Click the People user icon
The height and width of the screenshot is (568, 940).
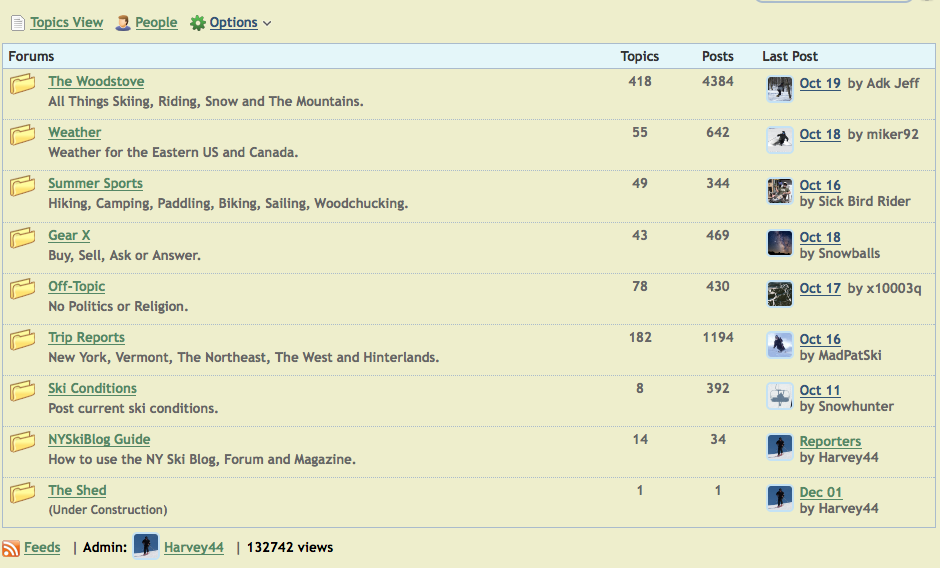(123, 22)
